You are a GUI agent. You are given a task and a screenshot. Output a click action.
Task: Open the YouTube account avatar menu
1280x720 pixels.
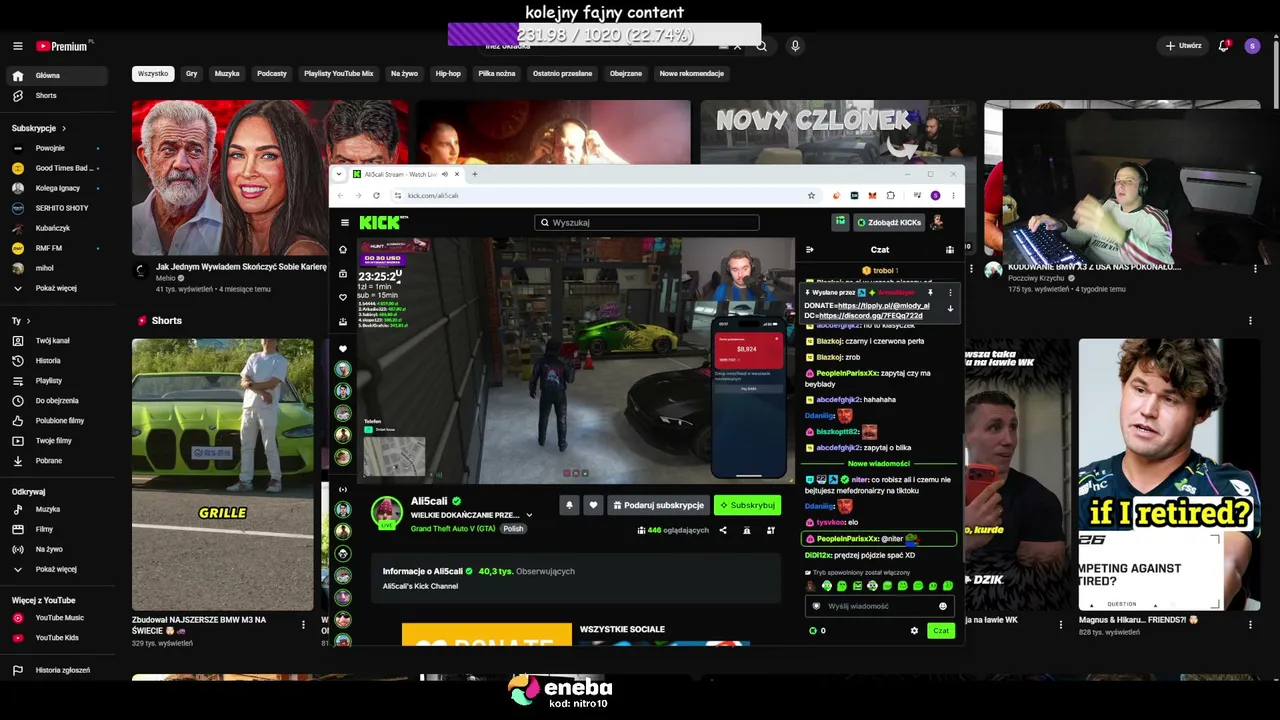(1253, 46)
